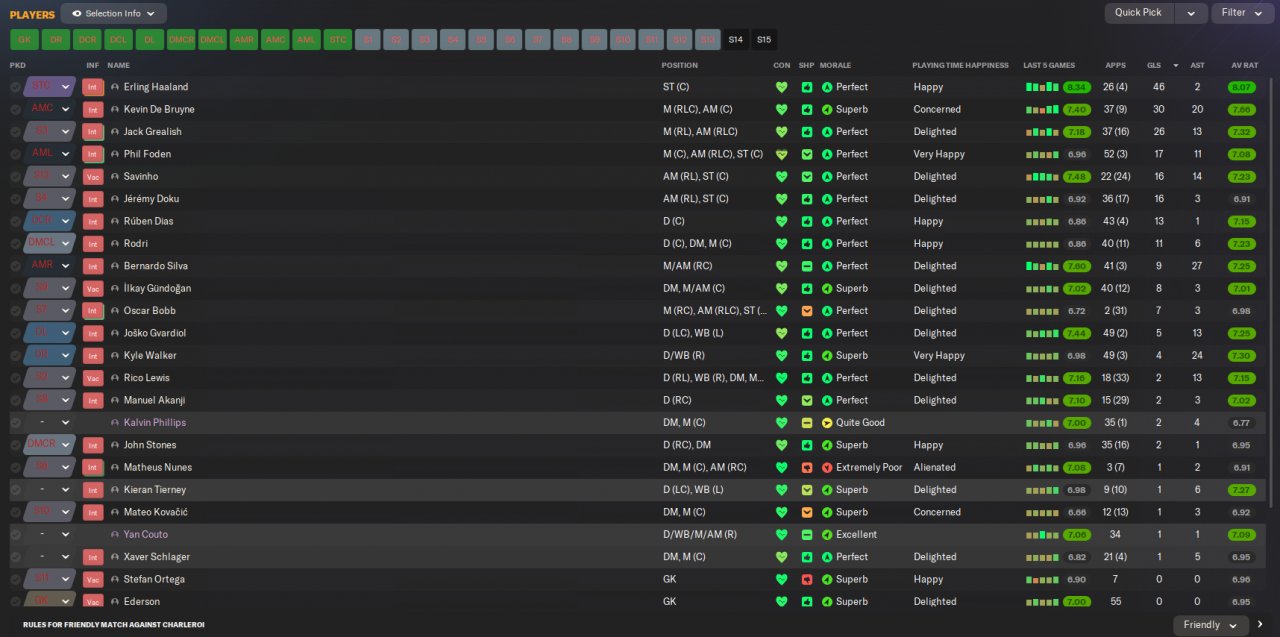Select the STC position tab
This screenshot has height=637, width=1280.
338,40
